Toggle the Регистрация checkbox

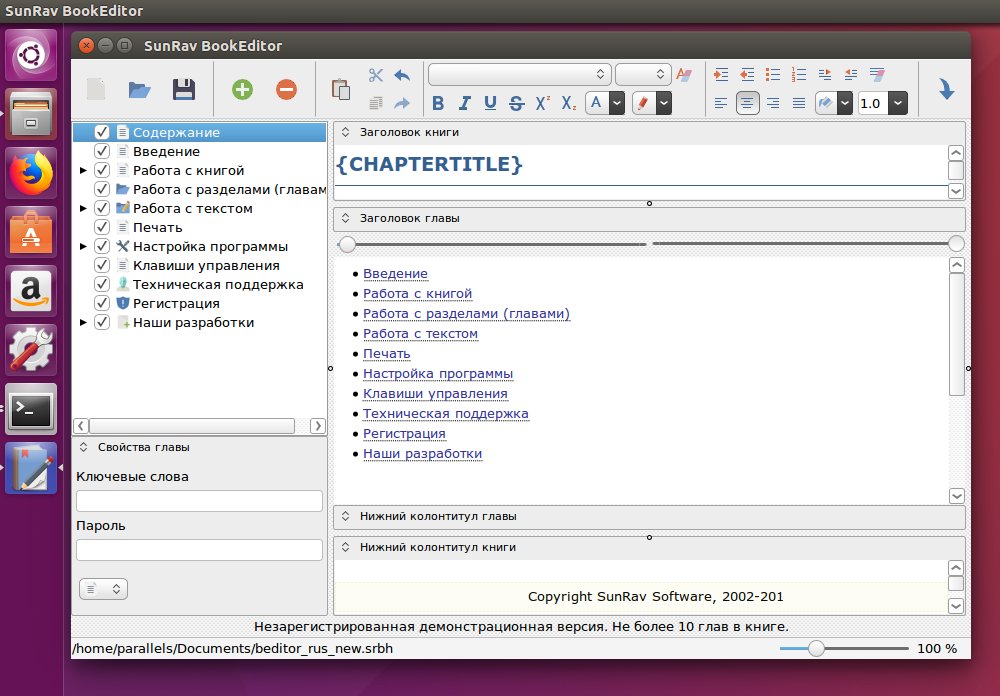[x=101, y=303]
